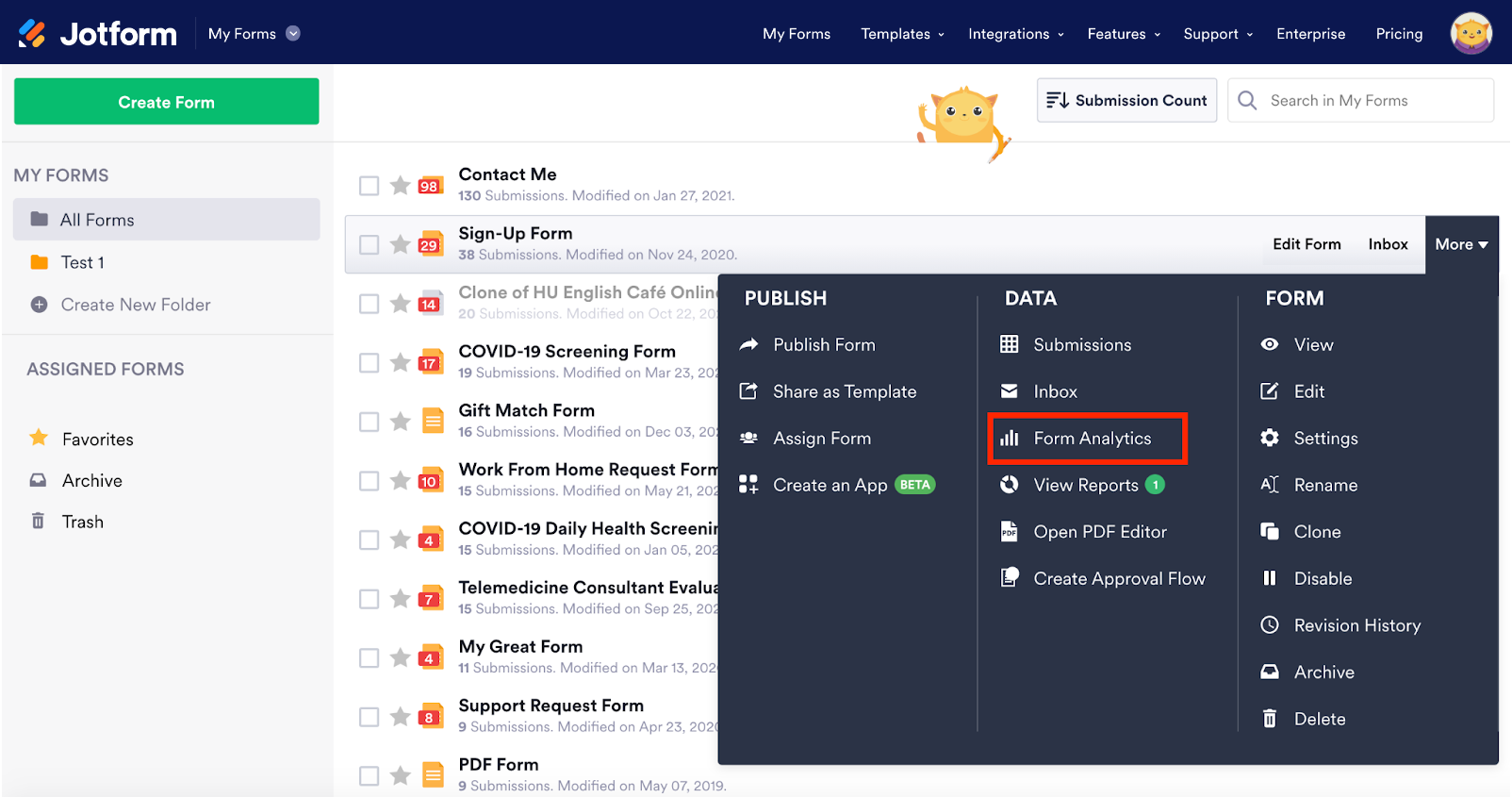Click the Podo cat mascot
The image size is (1512, 797).
point(963,123)
